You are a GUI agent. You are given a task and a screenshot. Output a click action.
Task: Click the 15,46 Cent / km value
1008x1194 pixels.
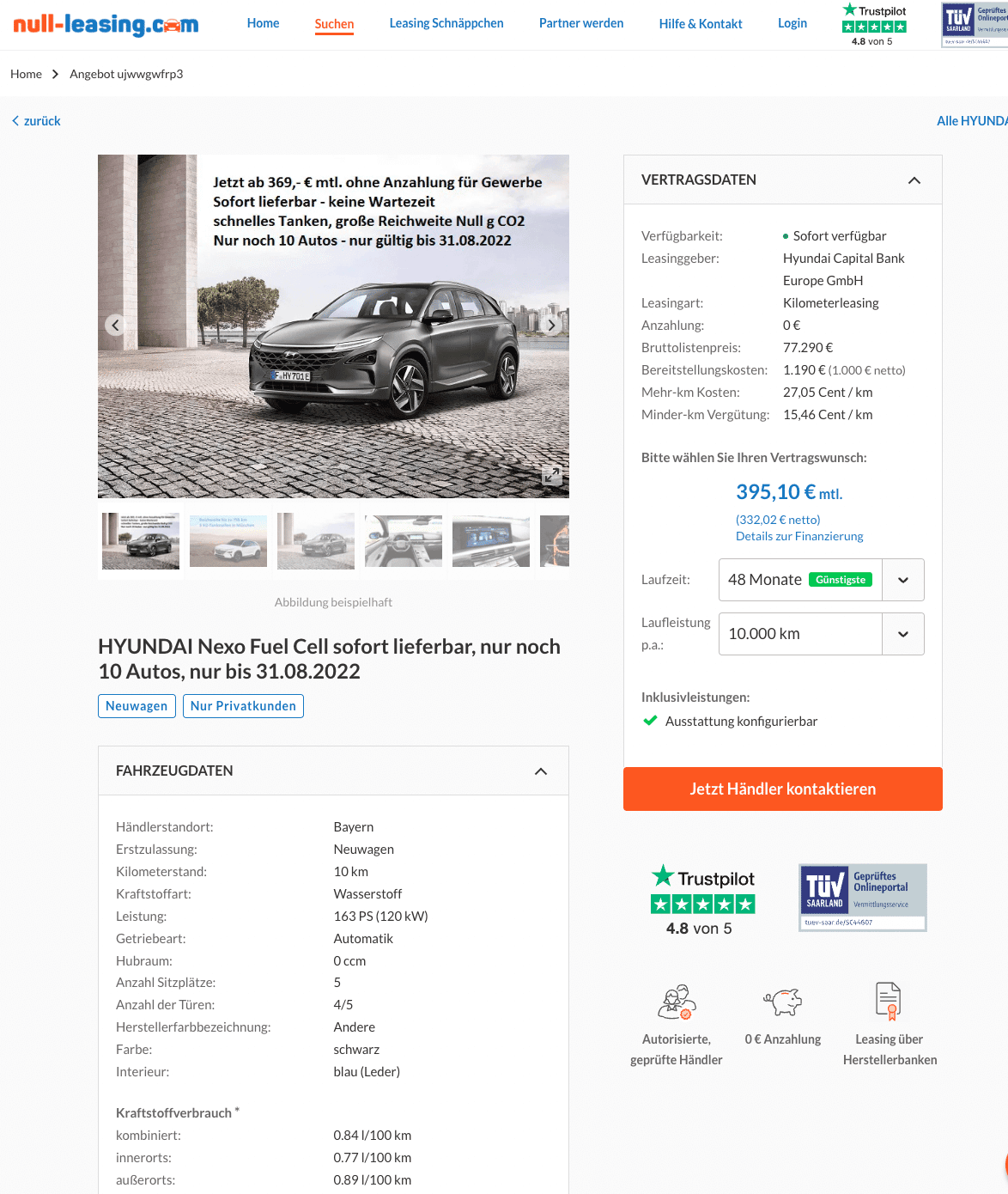pos(828,415)
